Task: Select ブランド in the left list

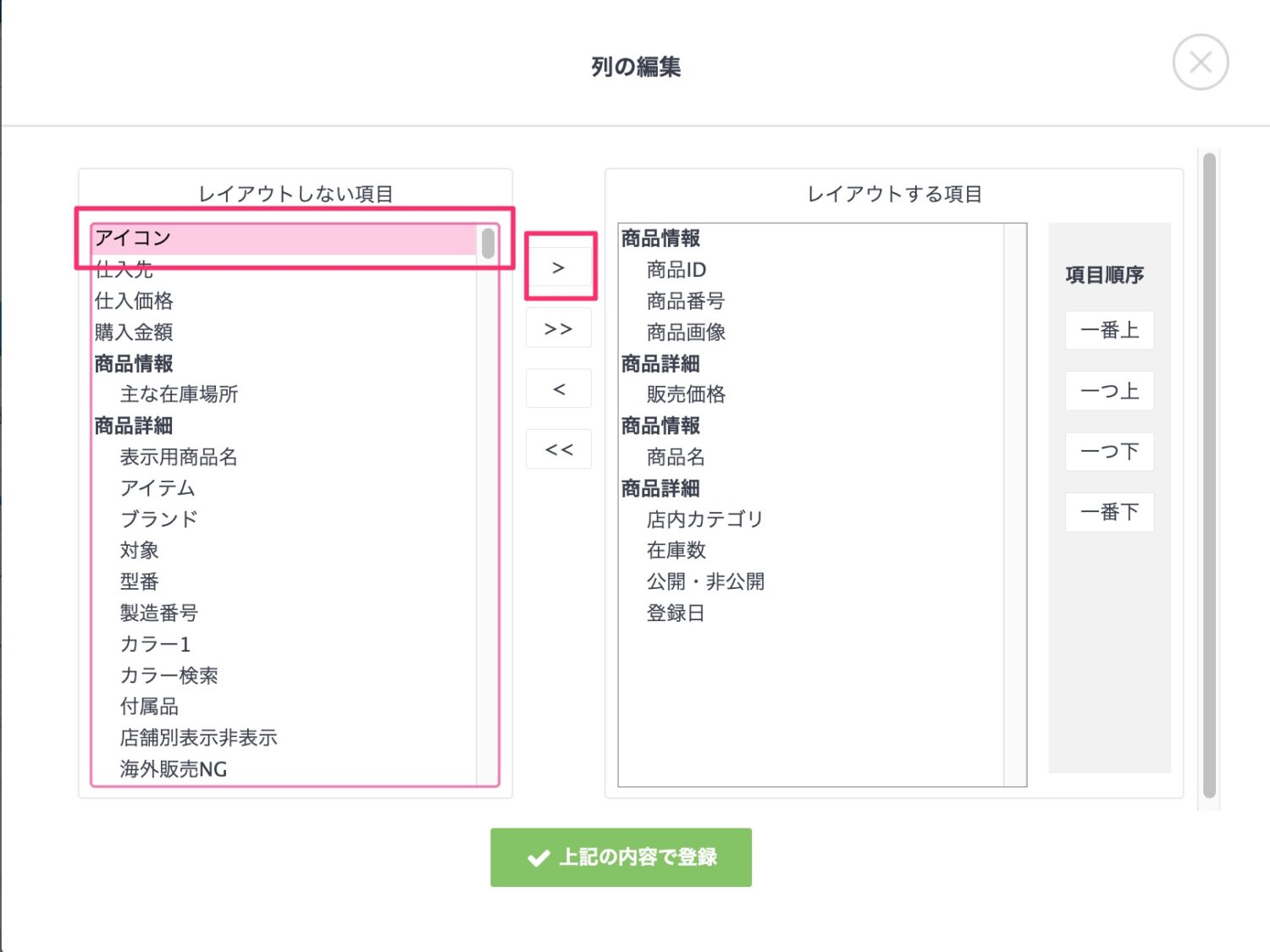Action: [284, 520]
